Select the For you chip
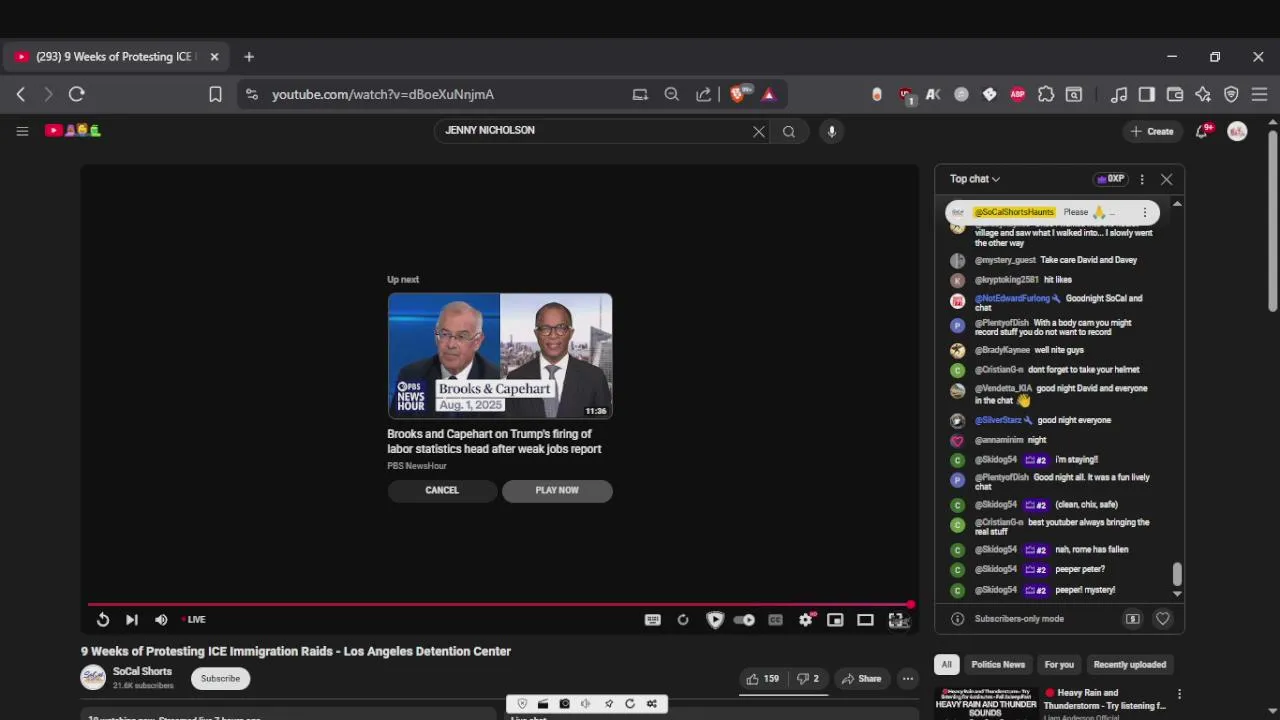Viewport: 1280px width, 720px height. pos(1059,665)
